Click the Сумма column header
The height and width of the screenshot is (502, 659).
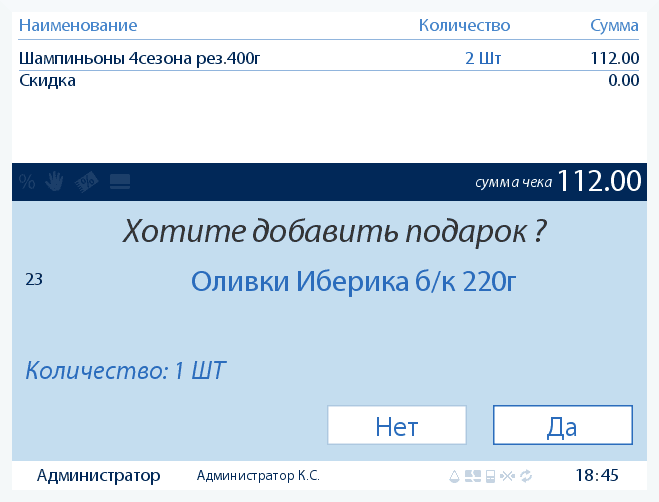(x=614, y=26)
